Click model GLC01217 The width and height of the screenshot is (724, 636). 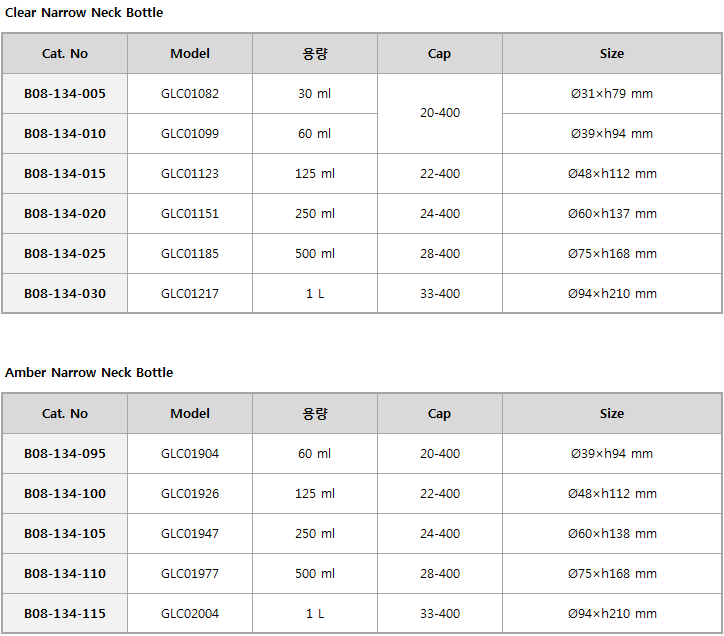[190, 294]
